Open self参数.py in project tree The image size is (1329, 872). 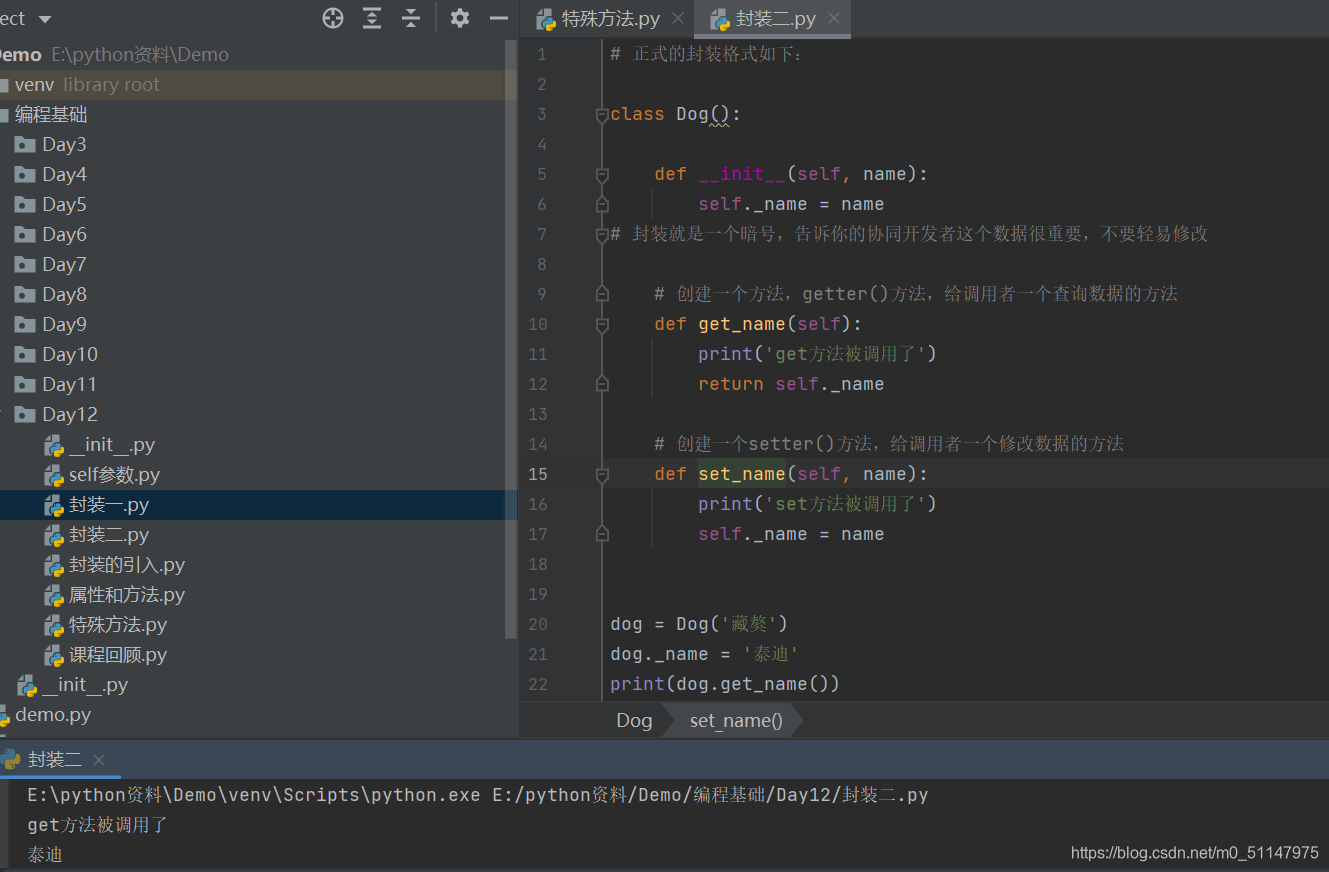pyautogui.click(x=114, y=475)
